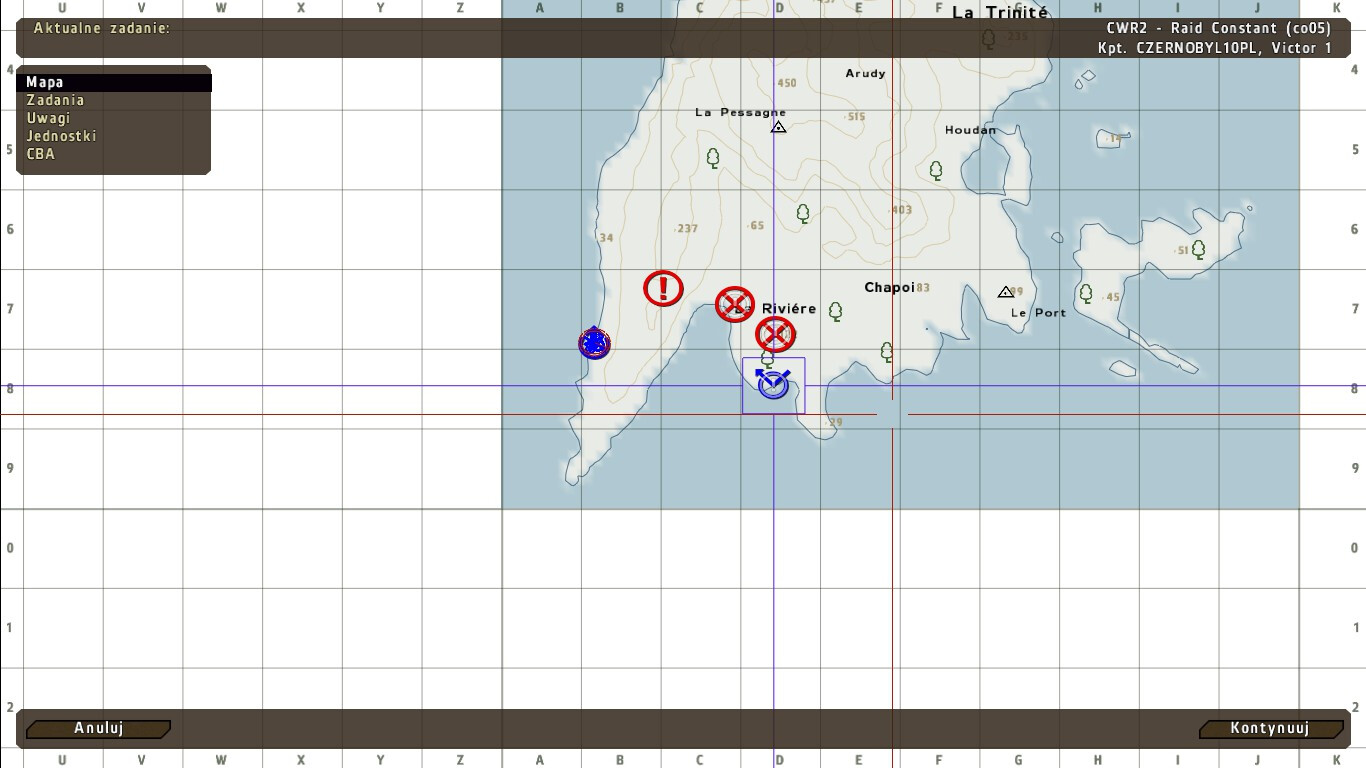This screenshot has width=1366, height=768.
Task: Click tree icon next to elevation 51
Action: point(1198,249)
